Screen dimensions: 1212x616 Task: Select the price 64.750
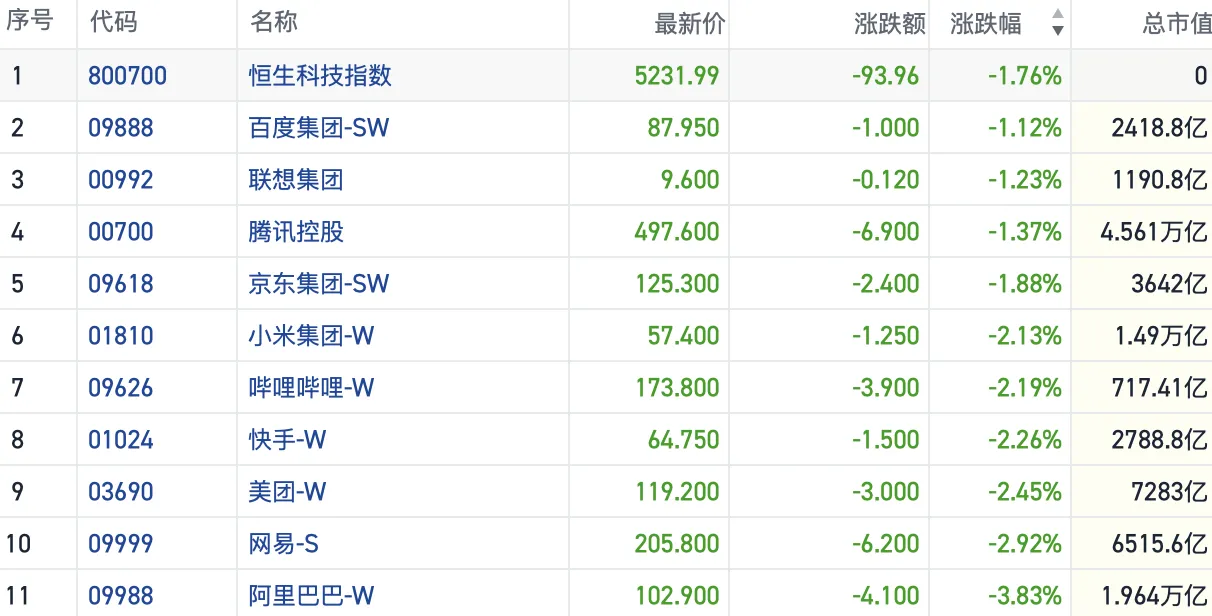tap(684, 440)
